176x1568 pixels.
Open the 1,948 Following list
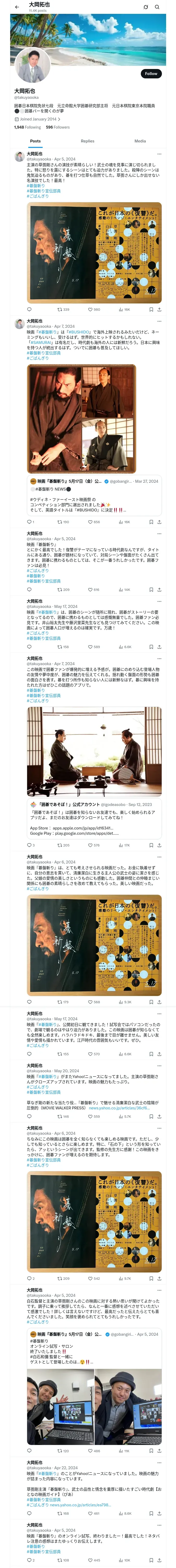click(27, 127)
